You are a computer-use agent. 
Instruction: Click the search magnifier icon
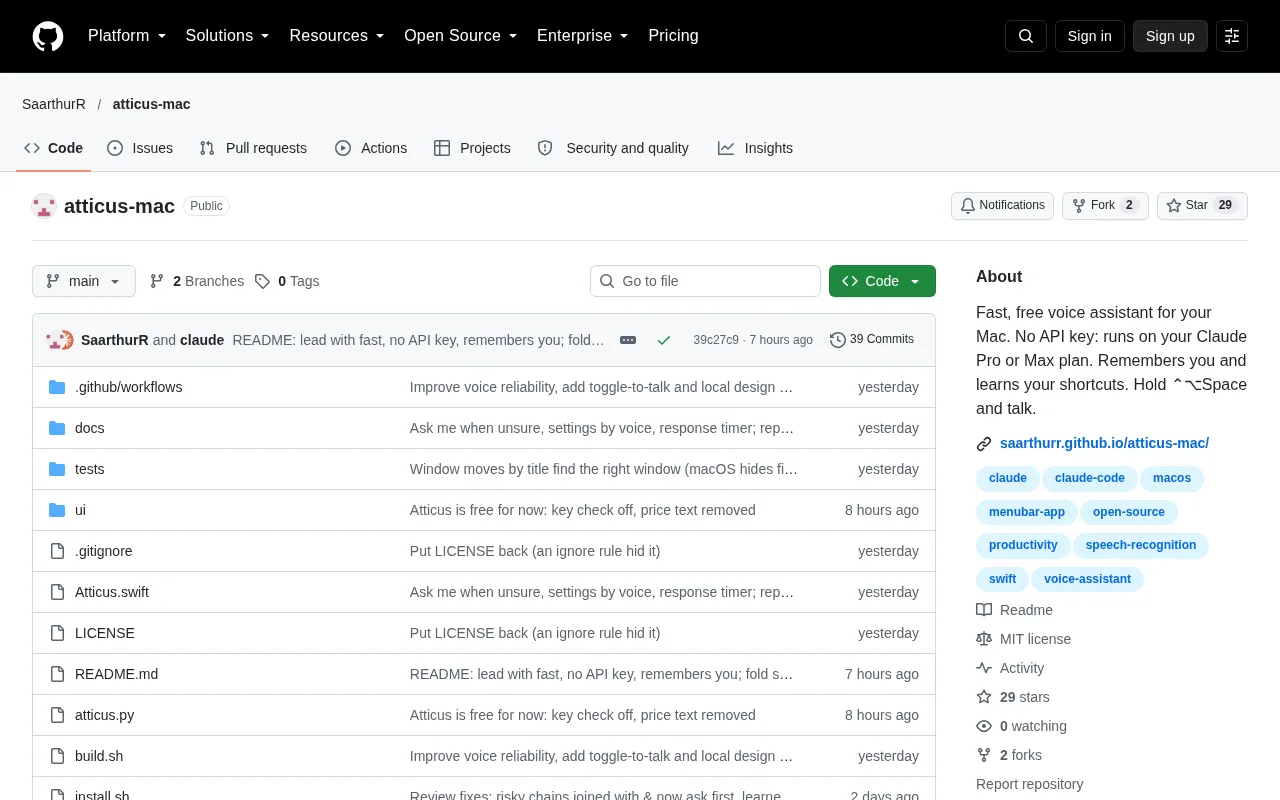point(1026,36)
